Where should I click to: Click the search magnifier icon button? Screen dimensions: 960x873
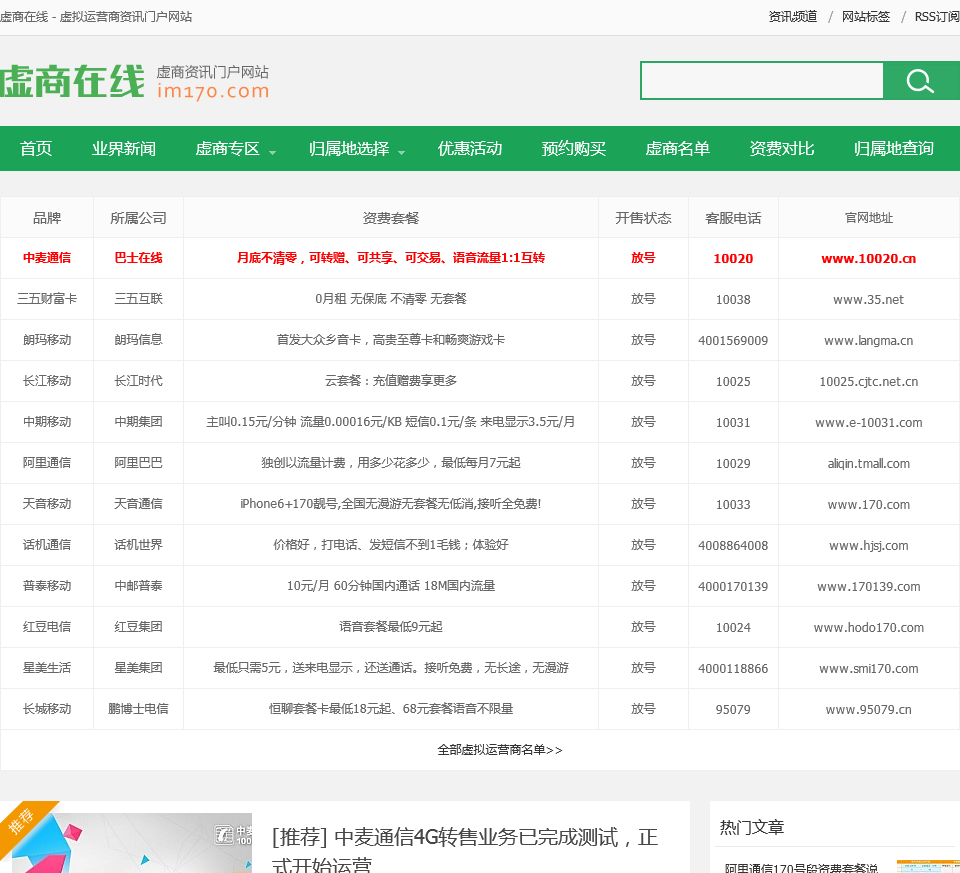click(x=921, y=80)
